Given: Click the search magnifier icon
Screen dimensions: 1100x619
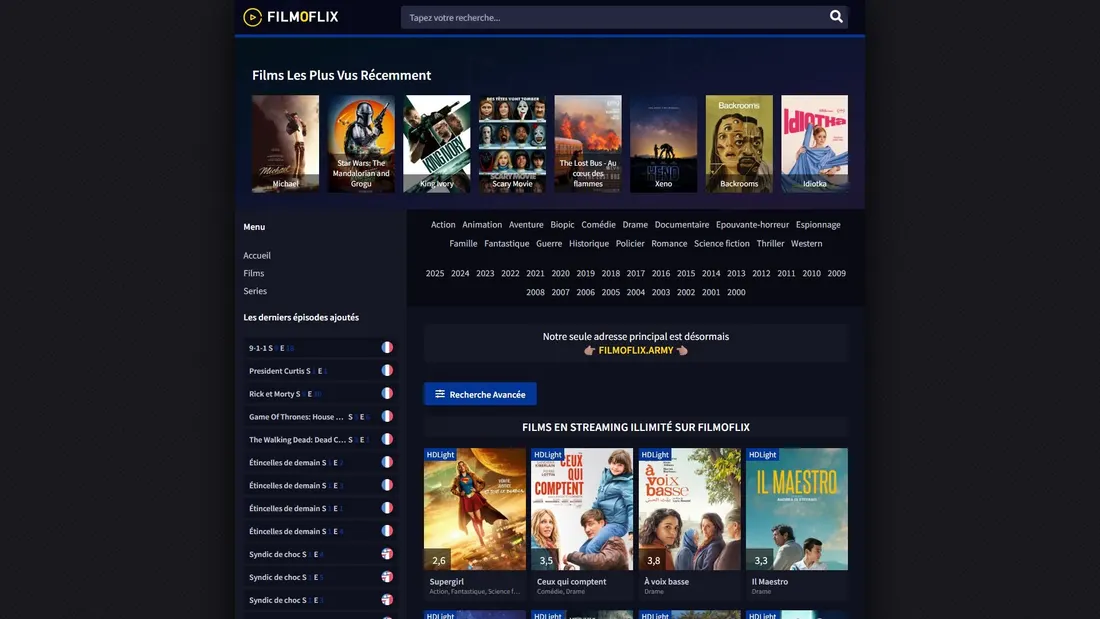Looking at the screenshot, I should [836, 17].
